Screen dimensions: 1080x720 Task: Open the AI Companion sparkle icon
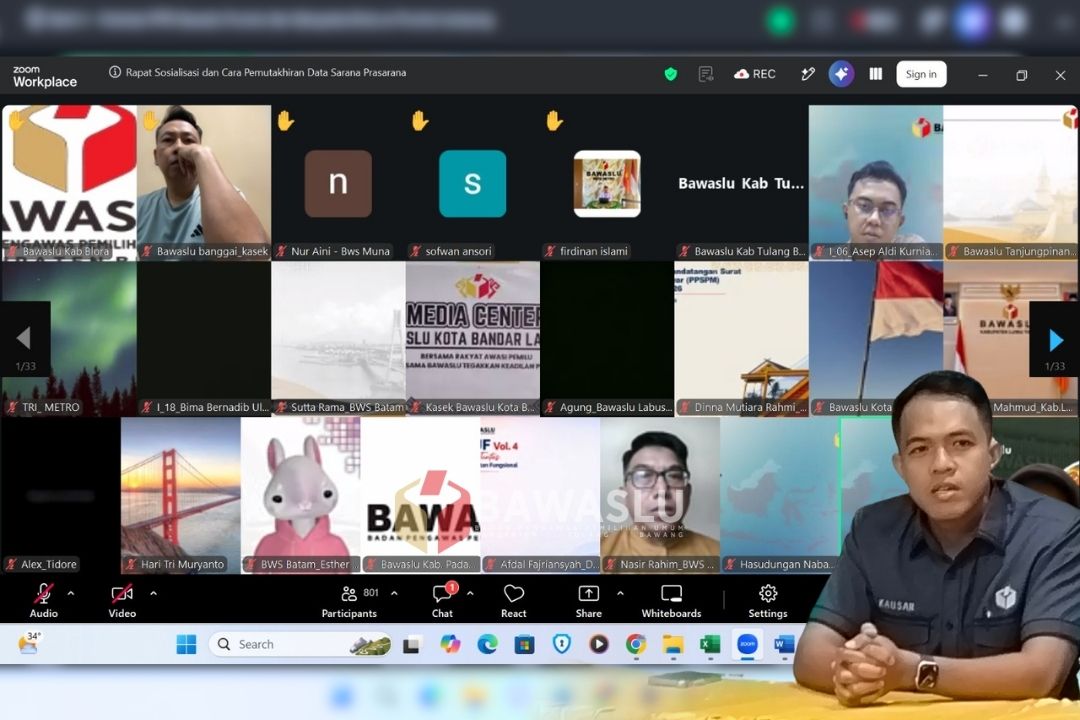pyautogui.click(x=841, y=74)
